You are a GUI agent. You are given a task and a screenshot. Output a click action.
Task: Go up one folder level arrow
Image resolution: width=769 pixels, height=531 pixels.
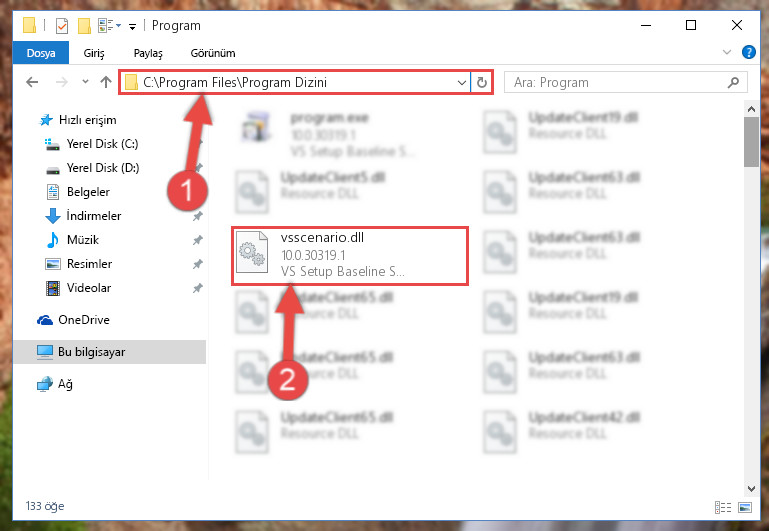coord(105,82)
